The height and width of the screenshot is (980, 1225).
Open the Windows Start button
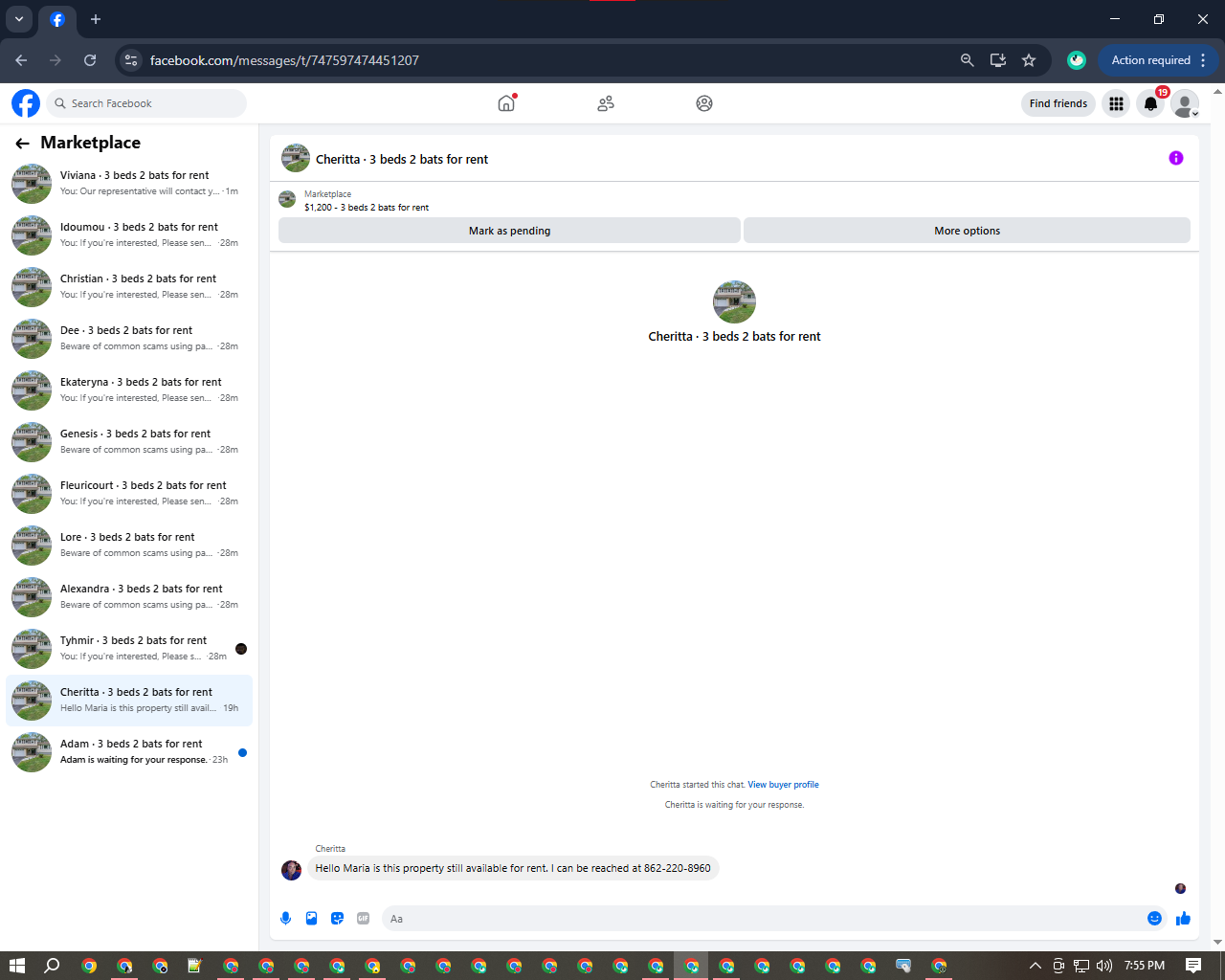[16, 966]
